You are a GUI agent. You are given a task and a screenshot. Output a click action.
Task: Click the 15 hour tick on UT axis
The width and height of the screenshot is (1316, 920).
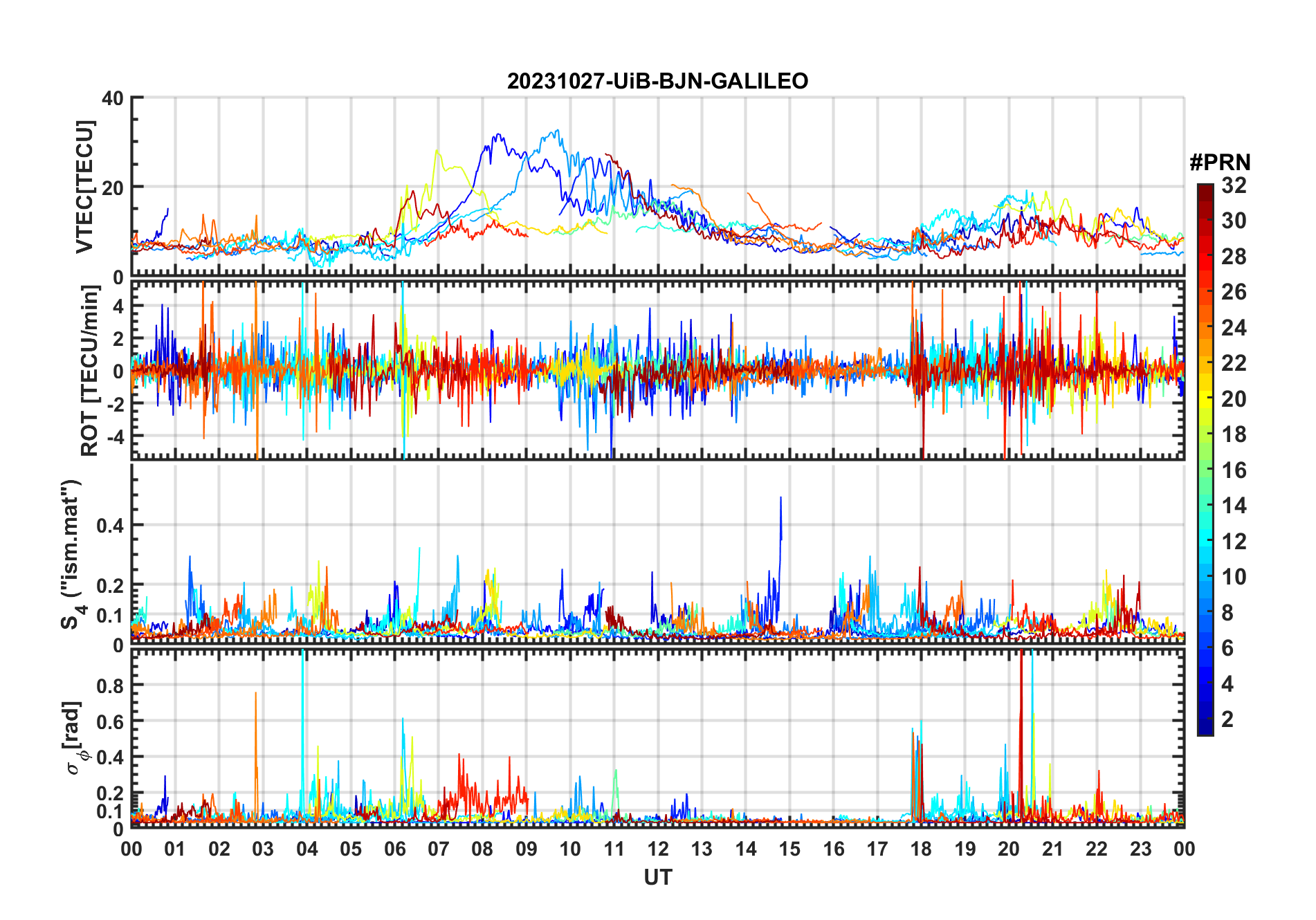coord(789,849)
